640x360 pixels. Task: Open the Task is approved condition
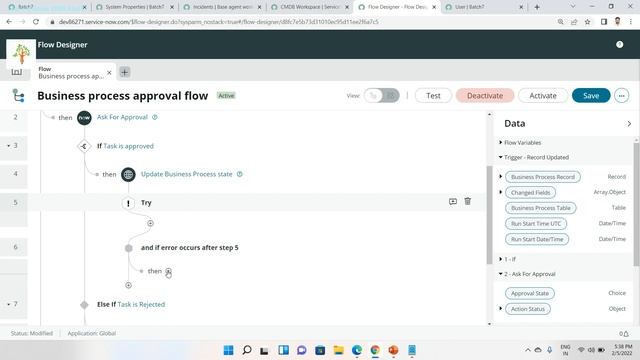129,146
